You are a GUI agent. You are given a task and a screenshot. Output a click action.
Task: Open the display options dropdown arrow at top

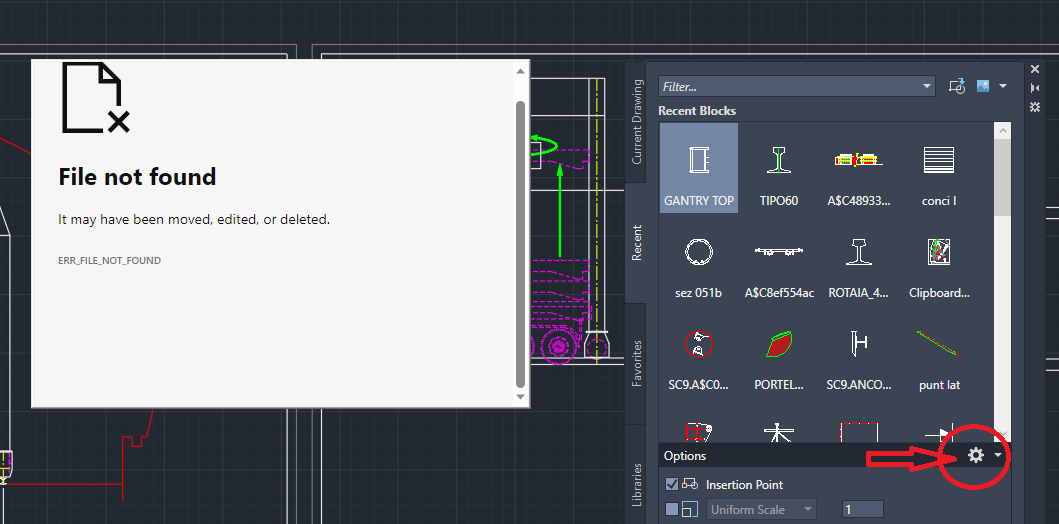click(x=1003, y=87)
